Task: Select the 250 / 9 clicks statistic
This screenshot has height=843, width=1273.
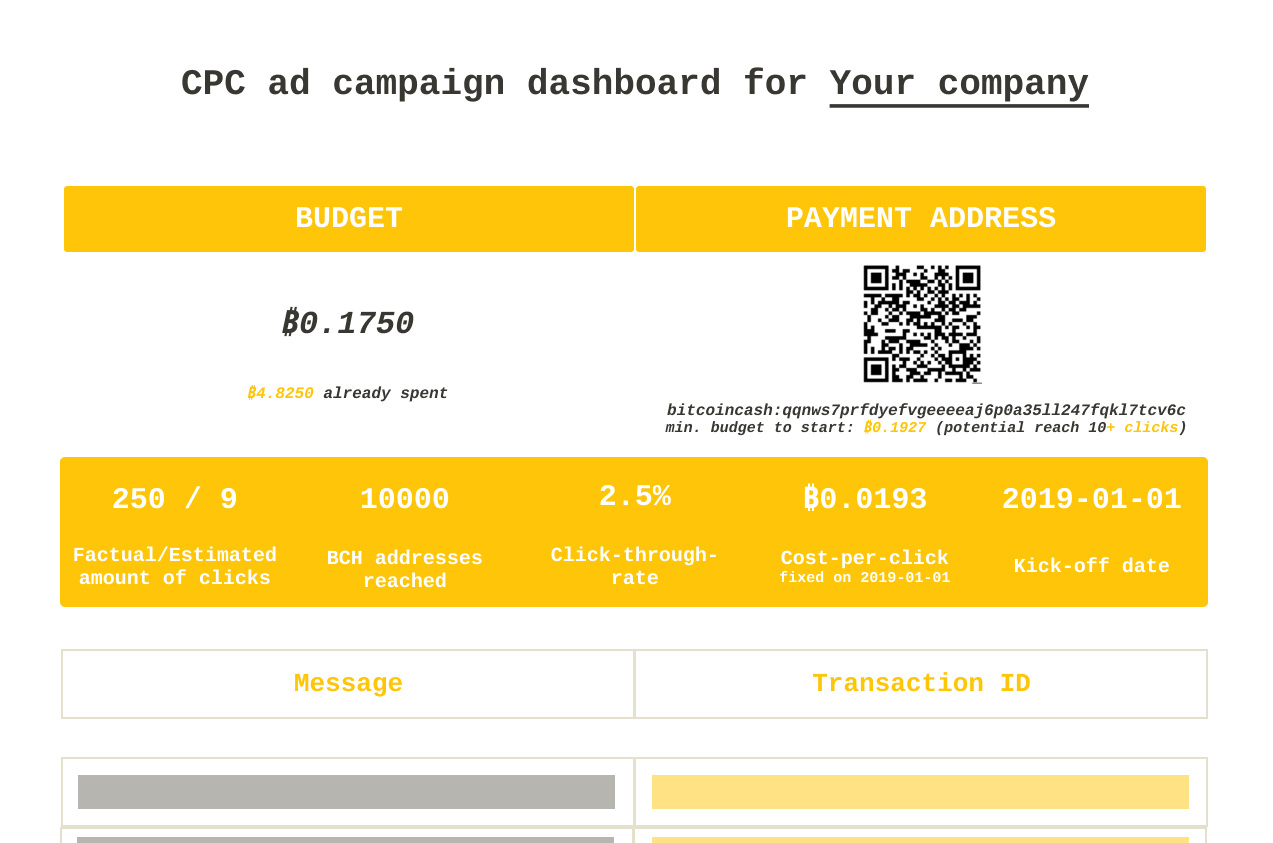Action: pyautogui.click(x=174, y=499)
